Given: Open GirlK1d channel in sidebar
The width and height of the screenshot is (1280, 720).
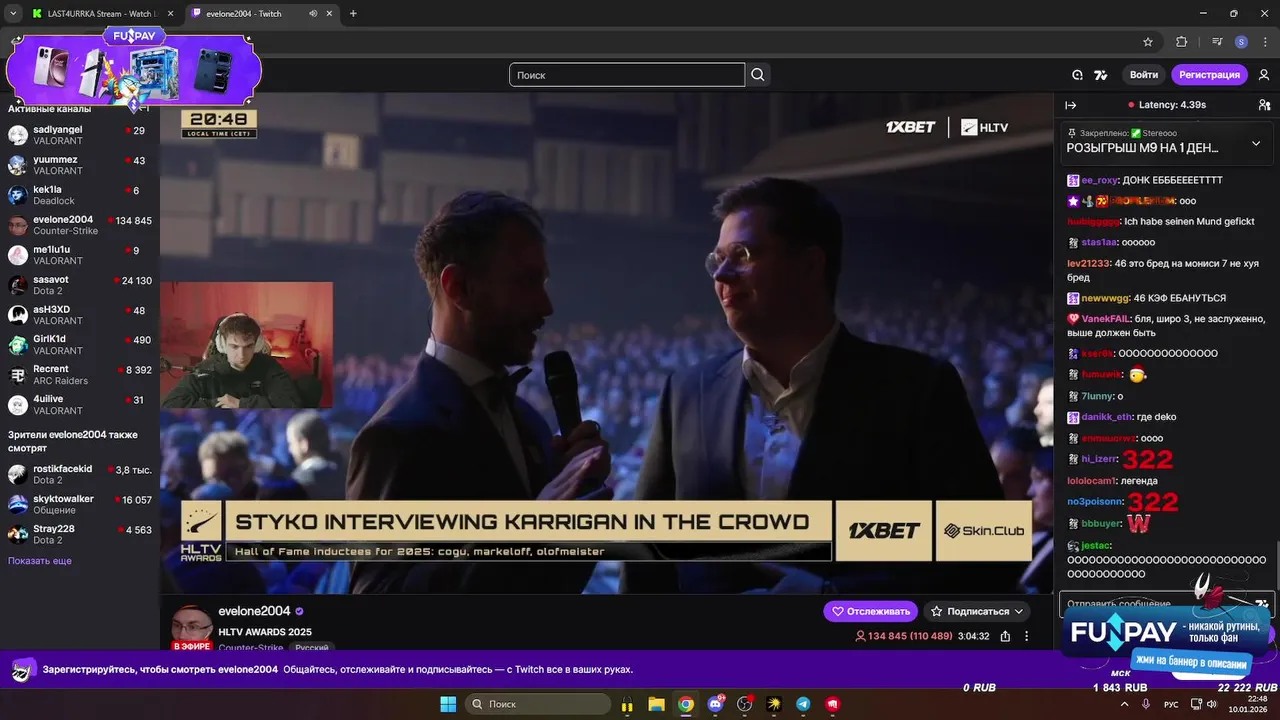Looking at the screenshot, I should click(x=80, y=345).
